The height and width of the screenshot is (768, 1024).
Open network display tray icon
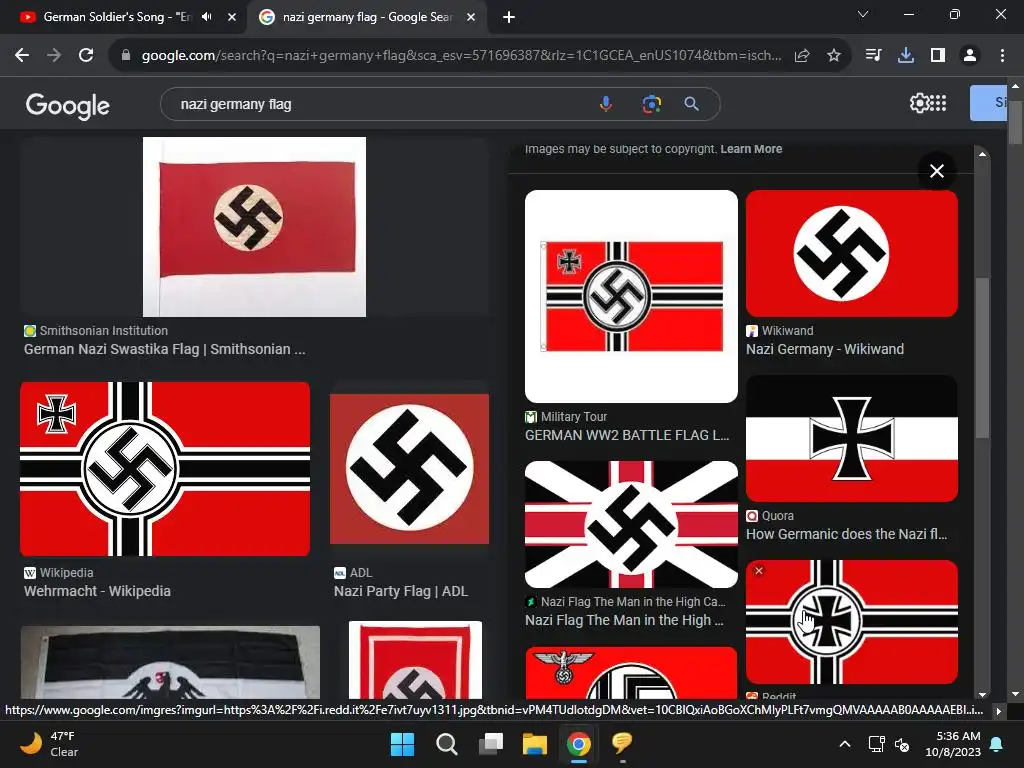pos(876,744)
